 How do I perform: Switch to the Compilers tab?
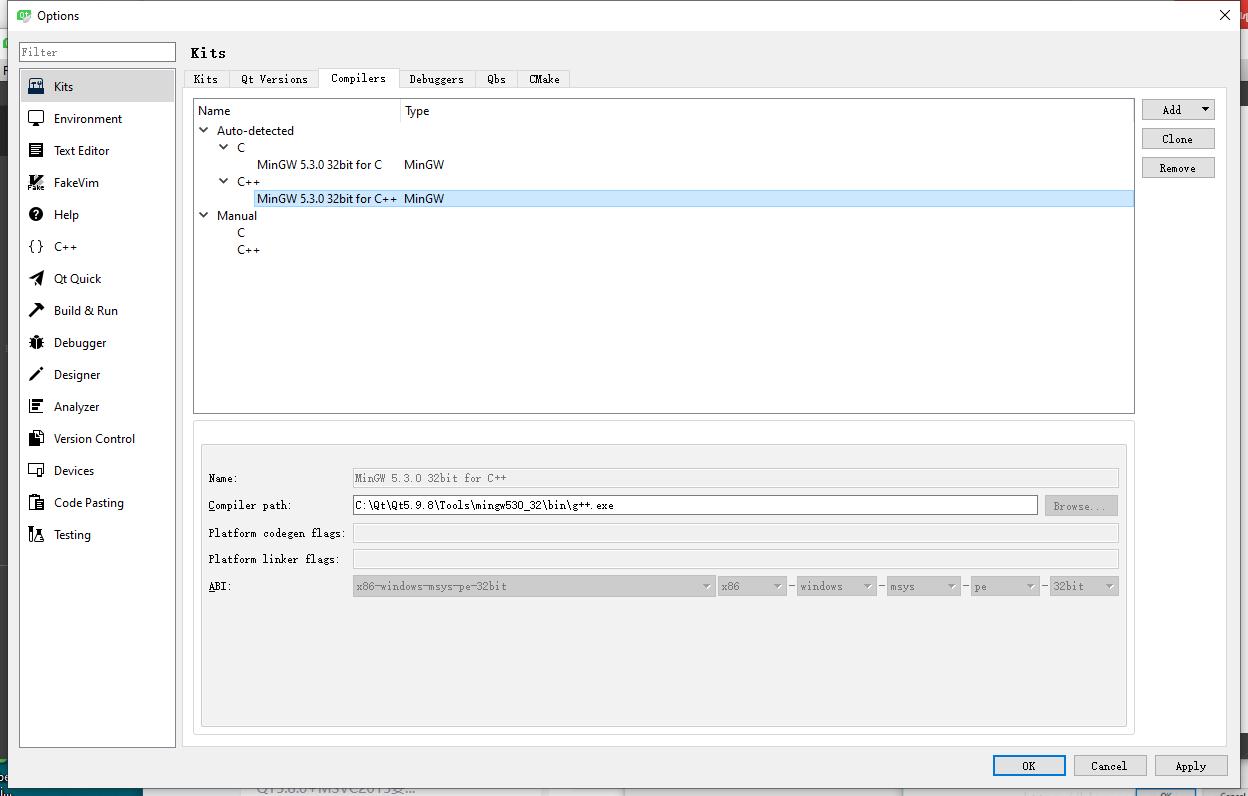(358, 78)
